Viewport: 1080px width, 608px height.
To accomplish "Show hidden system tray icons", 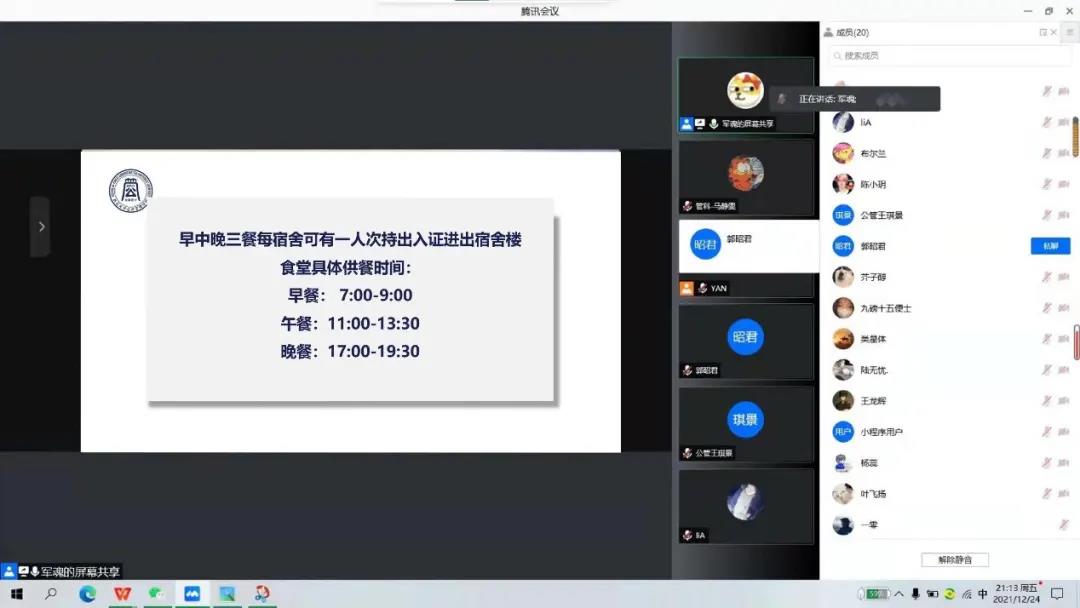I will tap(897, 594).
